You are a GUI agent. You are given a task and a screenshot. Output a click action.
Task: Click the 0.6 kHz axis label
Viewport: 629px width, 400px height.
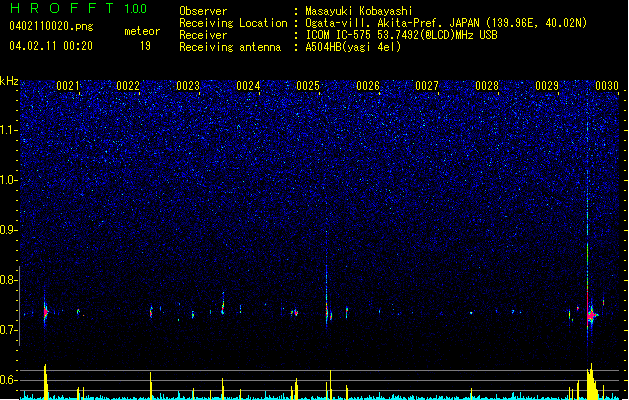pos(9,380)
